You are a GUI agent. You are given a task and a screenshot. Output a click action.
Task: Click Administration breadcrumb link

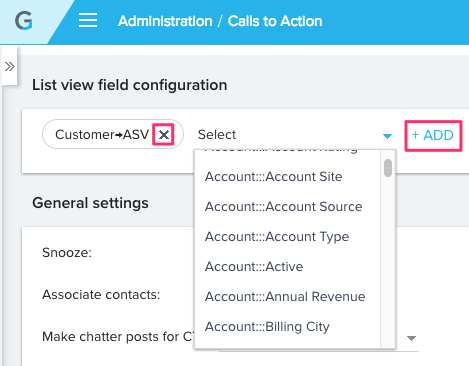tap(165, 21)
